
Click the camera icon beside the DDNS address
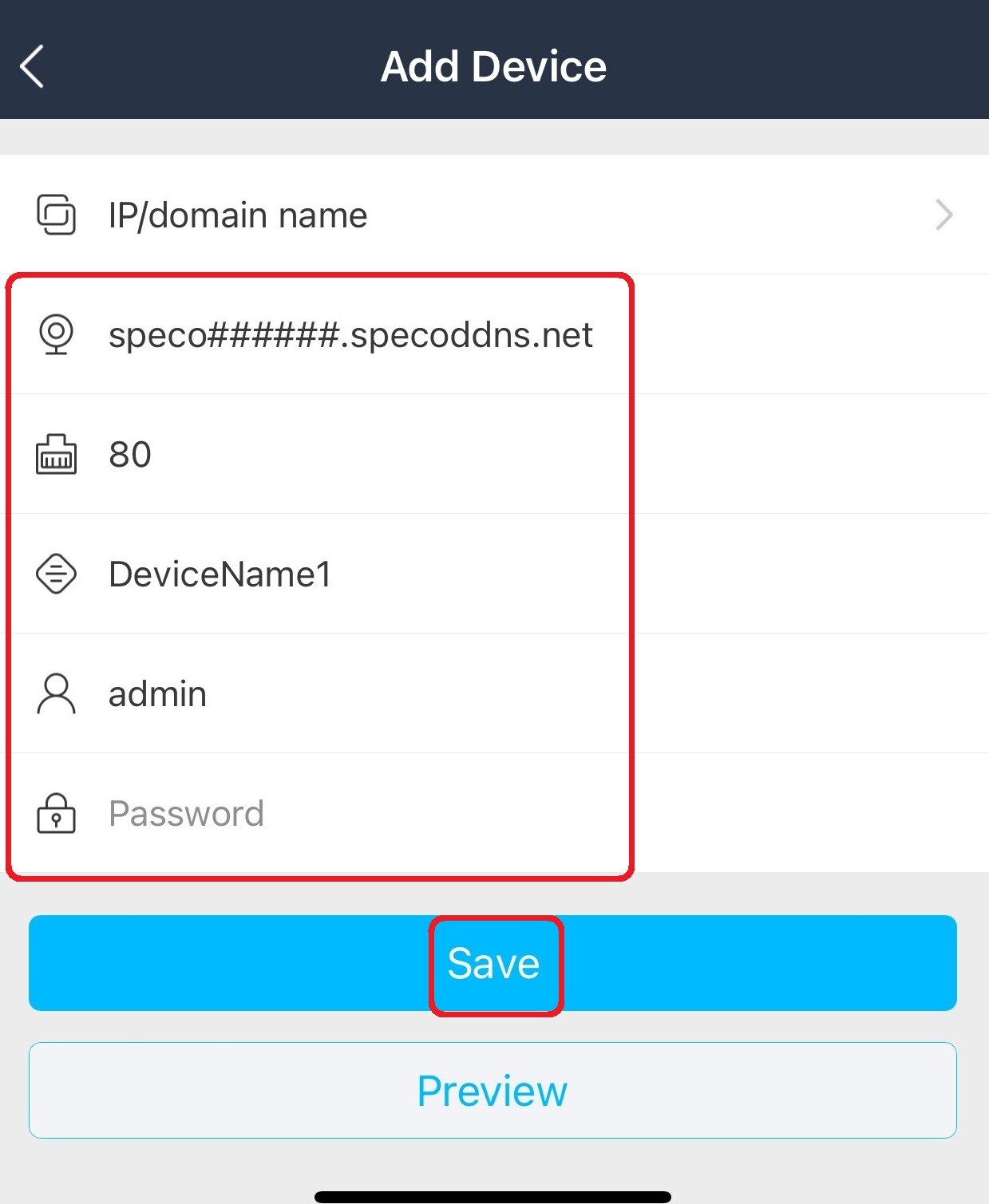click(x=56, y=335)
